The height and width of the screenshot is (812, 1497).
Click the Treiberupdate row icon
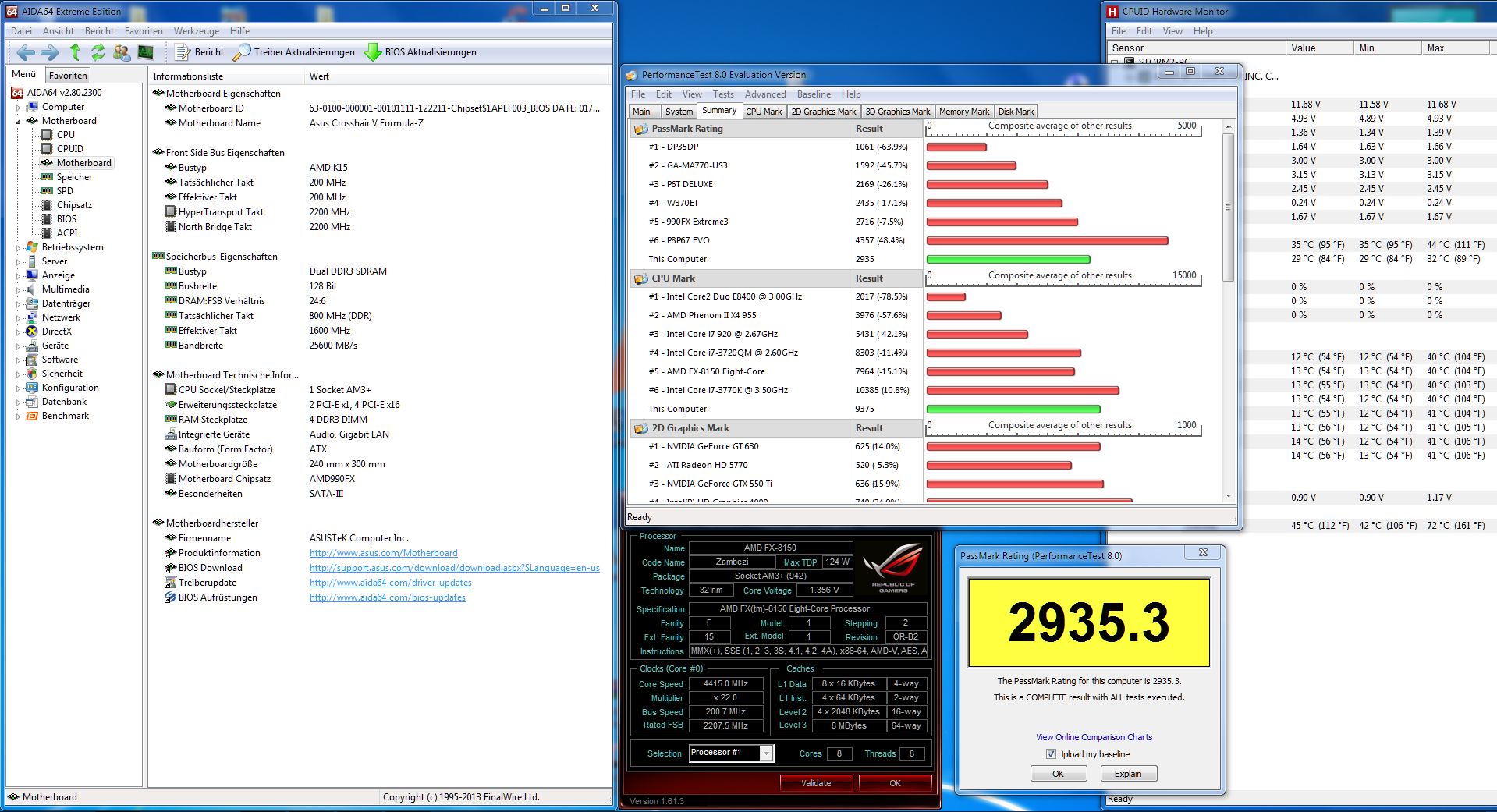(170, 583)
